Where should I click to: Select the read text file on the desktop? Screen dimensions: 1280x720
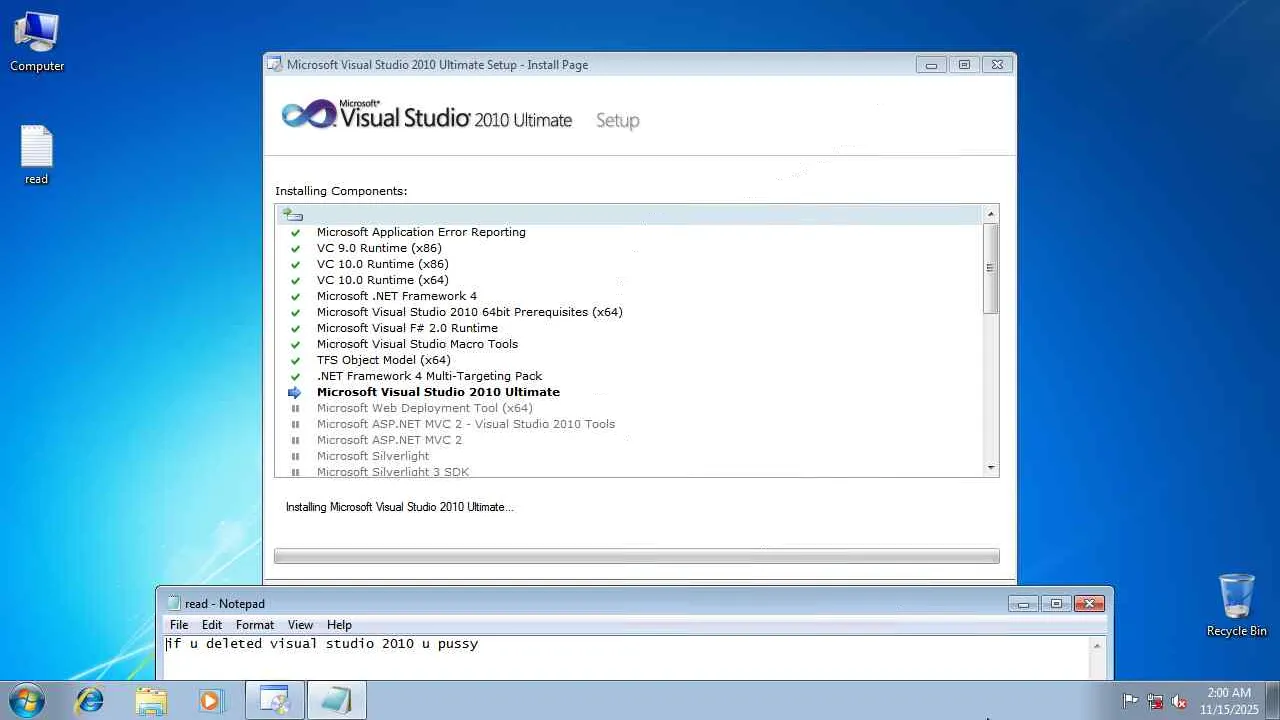[37, 155]
